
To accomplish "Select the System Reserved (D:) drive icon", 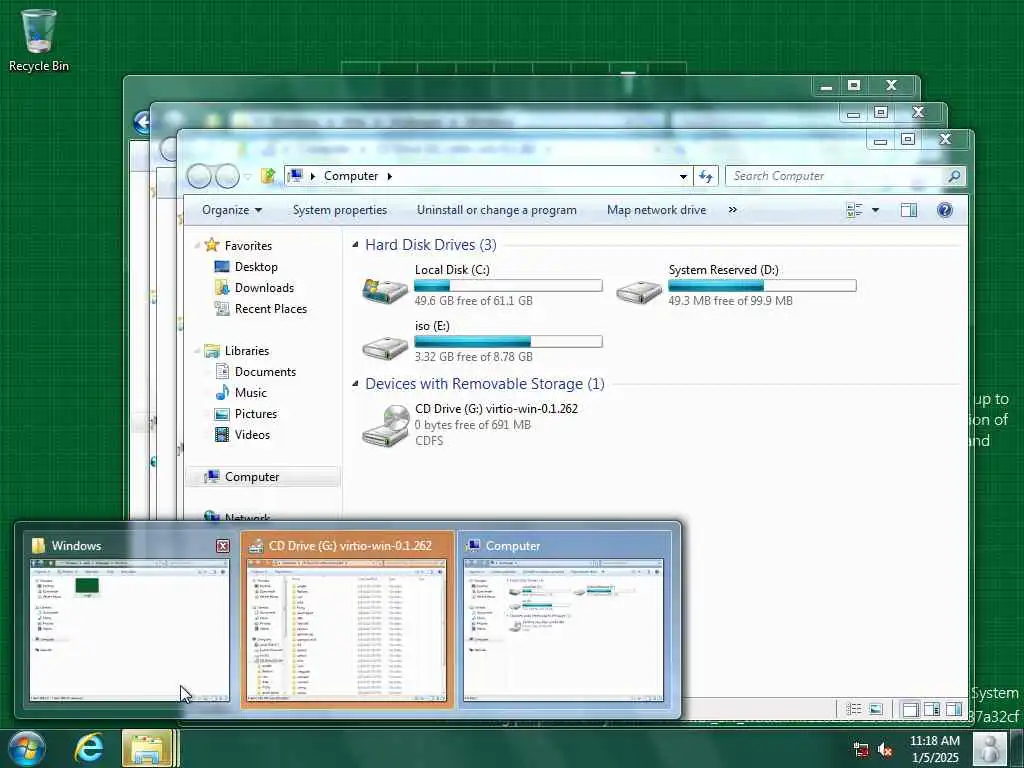I will click(x=639, y=291).
